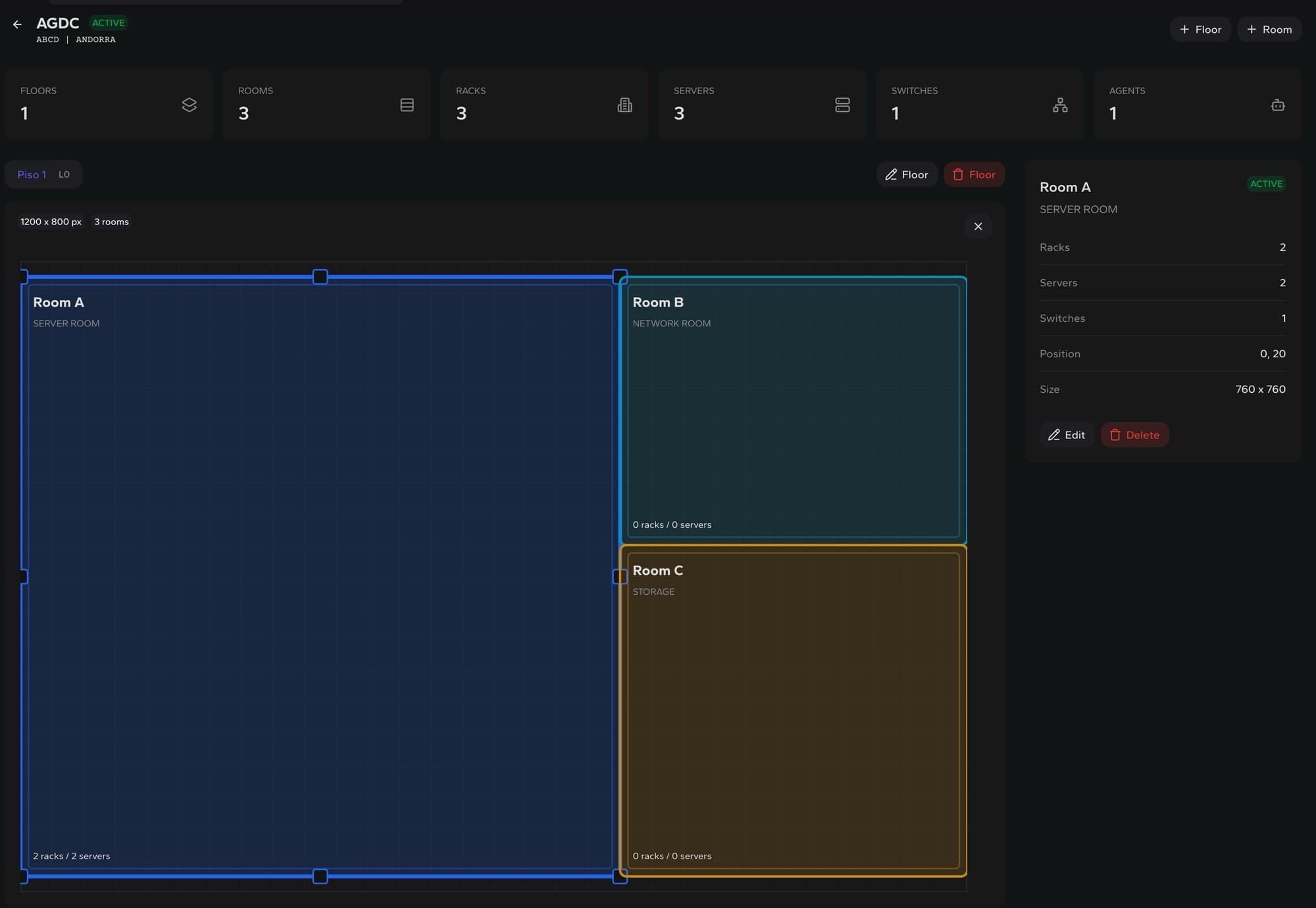The height and width of the screenshot is (908, 1316).
Task: Select Room C on the floor plan
Action: click(x=793, y=711)
